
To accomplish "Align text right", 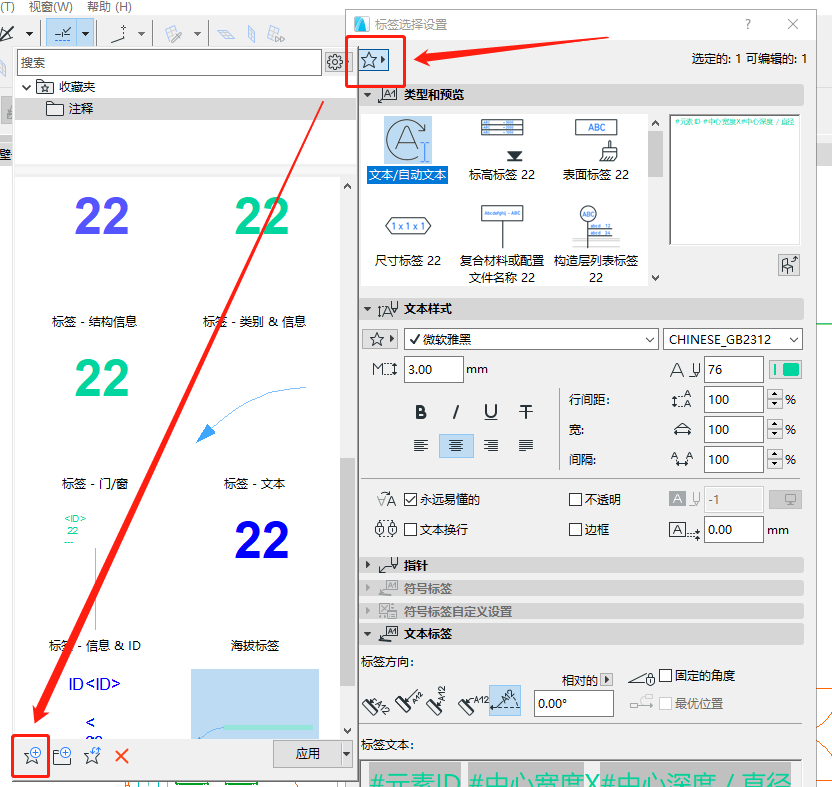I will (x=491, y=445).
